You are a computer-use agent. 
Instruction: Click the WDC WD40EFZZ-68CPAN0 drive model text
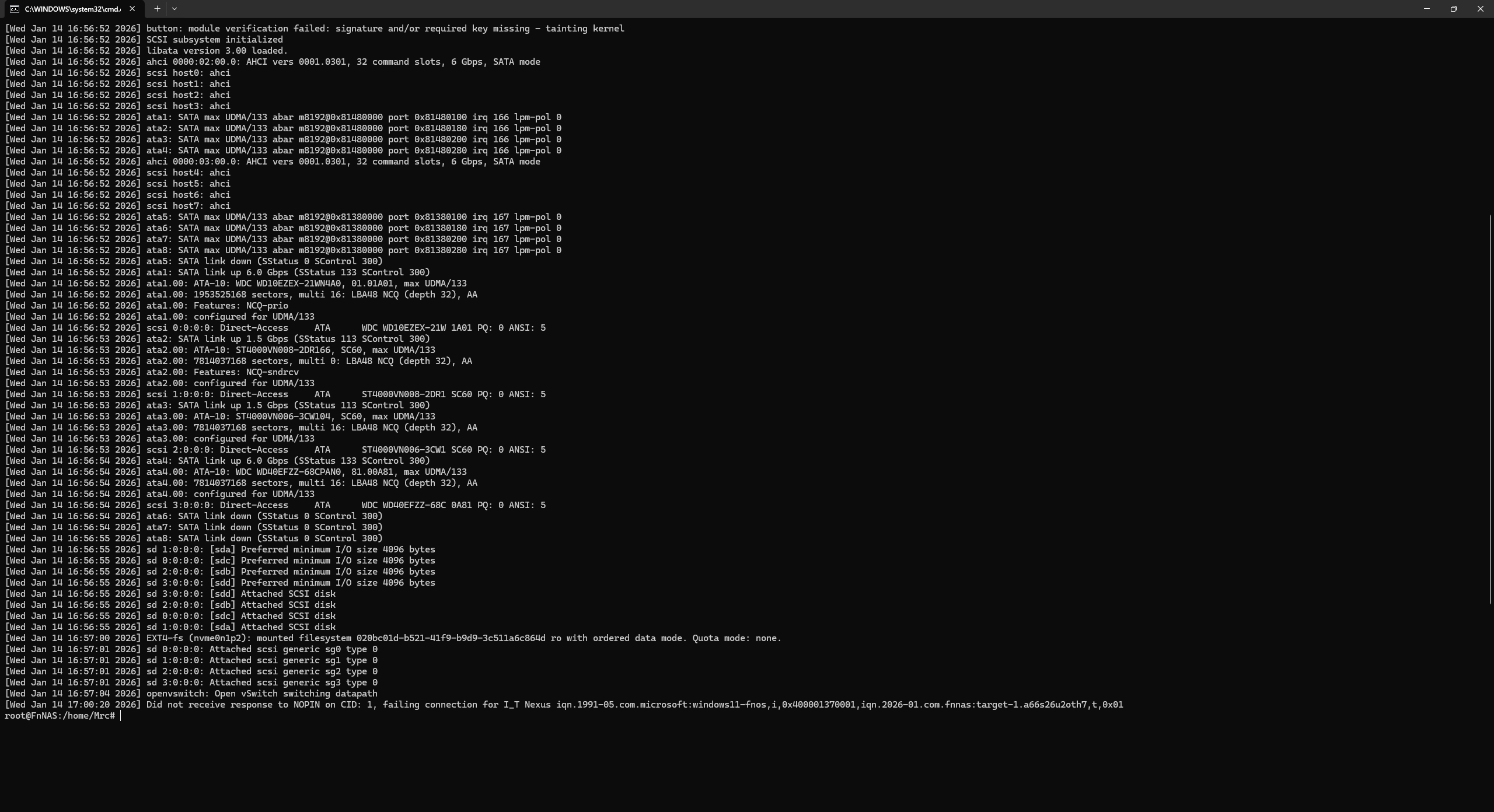tap(288, 472)
